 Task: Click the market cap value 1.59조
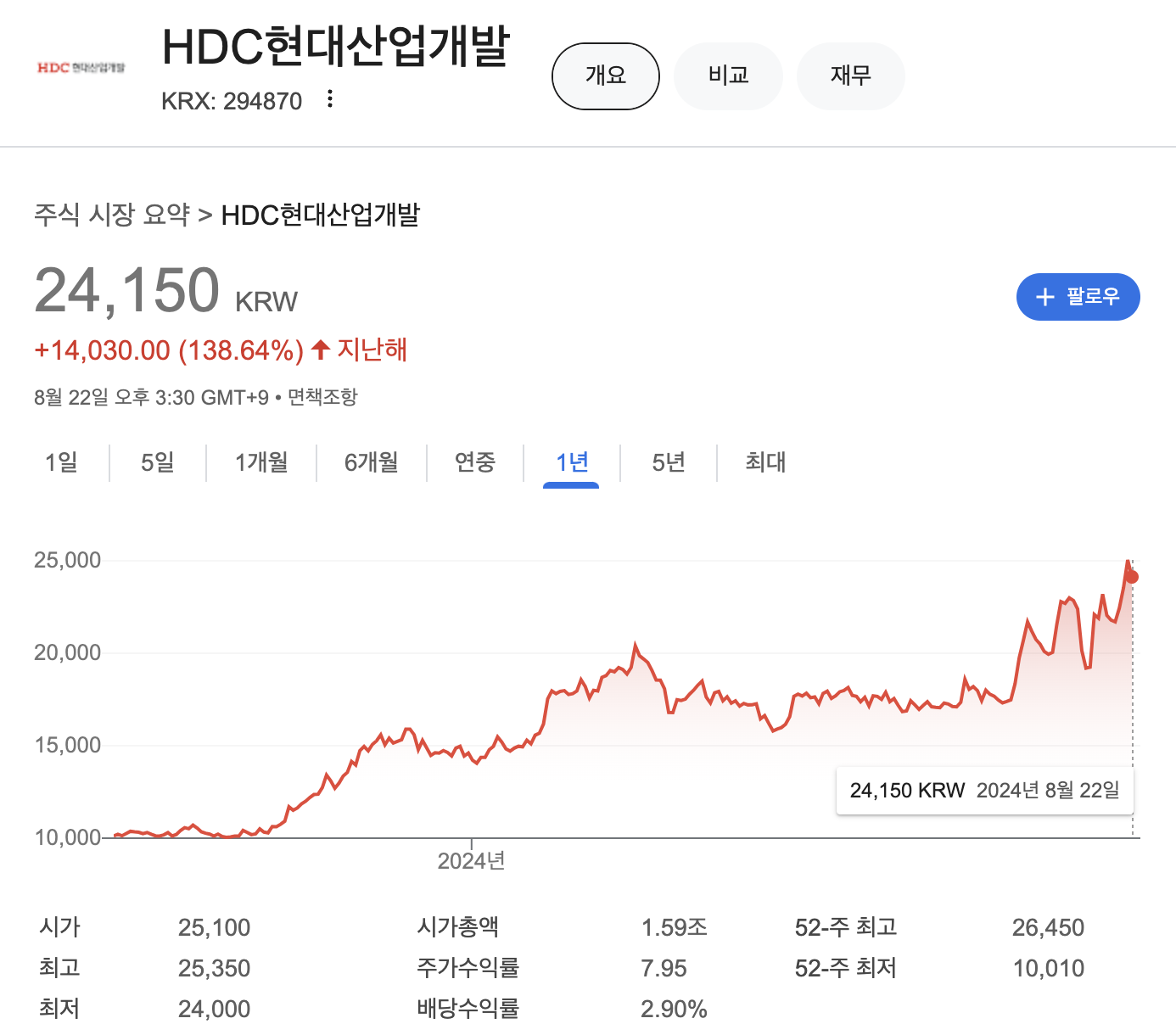click(675, 927)
